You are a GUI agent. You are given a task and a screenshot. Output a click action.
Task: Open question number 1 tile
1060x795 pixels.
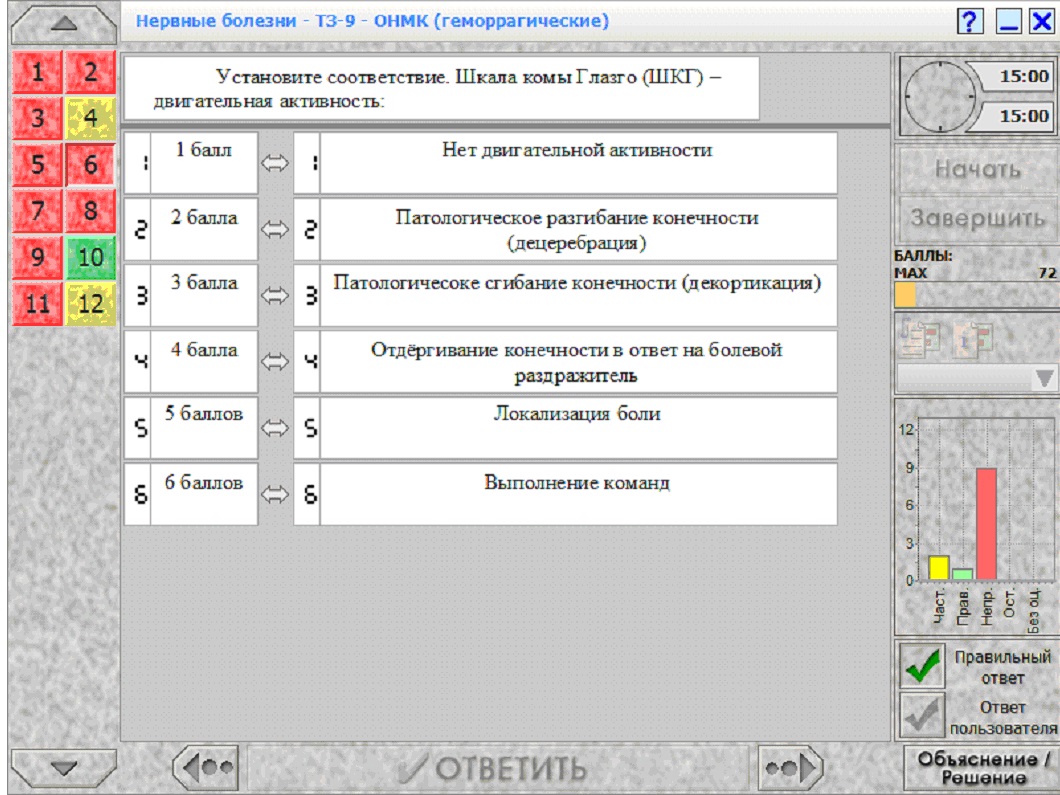37,72
